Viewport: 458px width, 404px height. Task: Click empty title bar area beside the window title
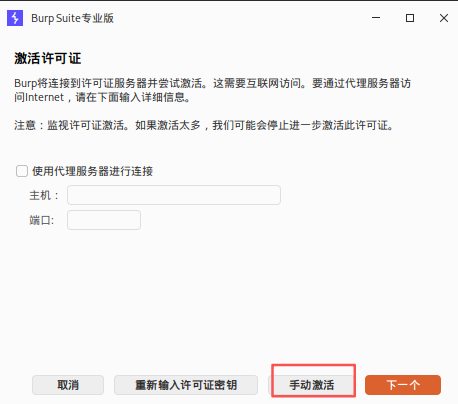pos(240,18)
